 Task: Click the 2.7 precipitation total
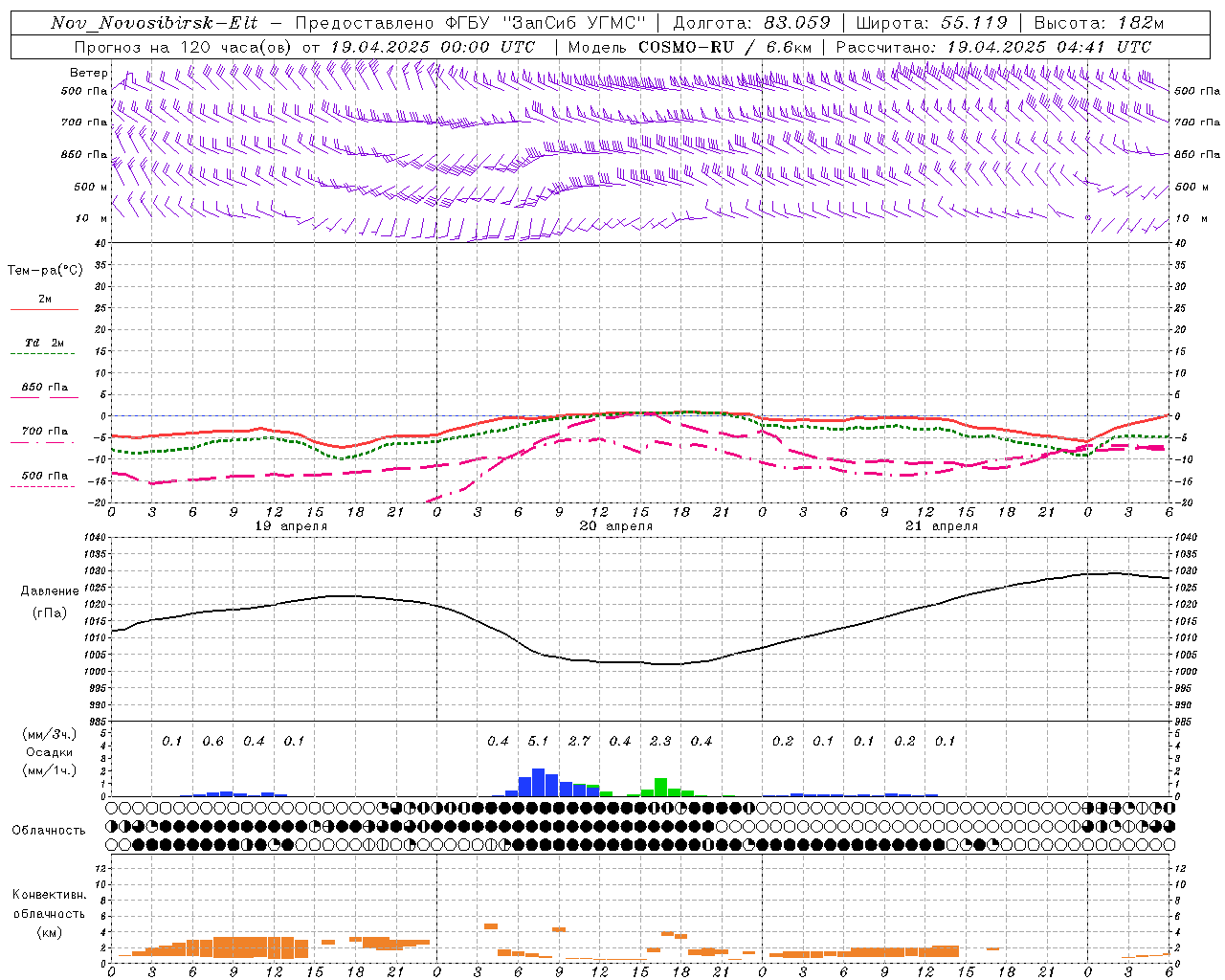coord(579,742)
